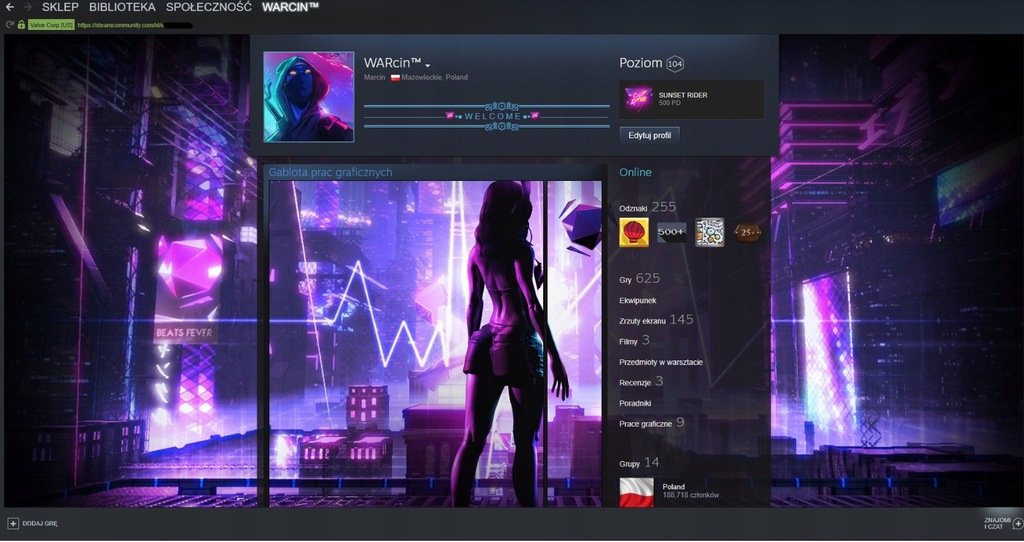
Task: Open Przedmioty w warsztacie link
Action: point(661,362)
